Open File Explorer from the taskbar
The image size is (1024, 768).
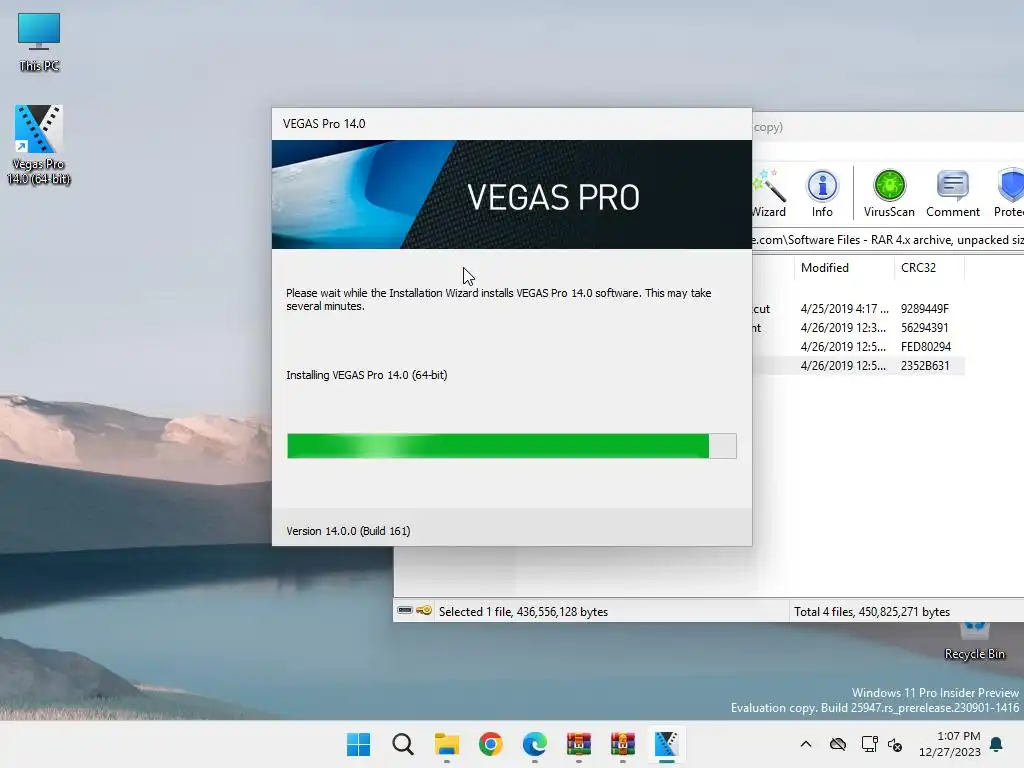coord(447,744)
